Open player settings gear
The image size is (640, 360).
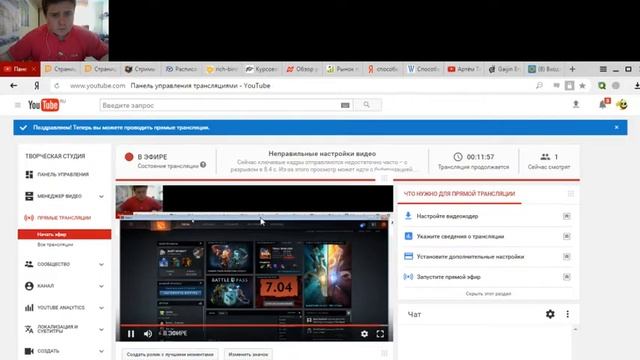pos(364,334)
